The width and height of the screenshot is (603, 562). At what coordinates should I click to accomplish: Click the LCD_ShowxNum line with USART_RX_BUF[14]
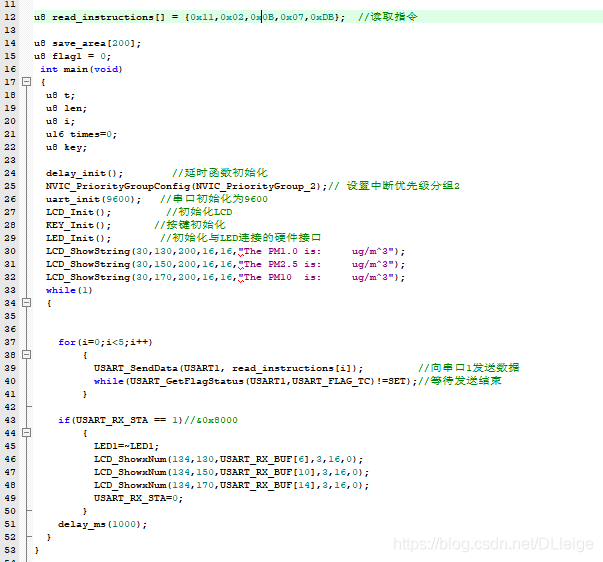point(232,485)
